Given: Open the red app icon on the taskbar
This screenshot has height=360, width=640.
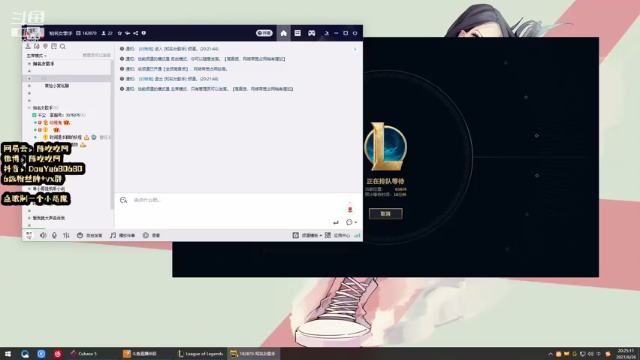Looking at the screenshot, I should [x=58, y=353].
